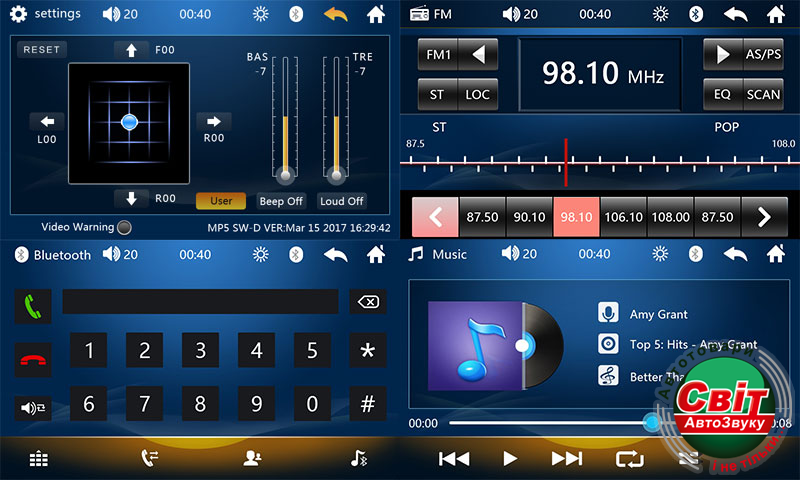Open contacts icon in Bluetooth bar
The width and height of the screenshot is (800, 480).
(x=253, y=458)
